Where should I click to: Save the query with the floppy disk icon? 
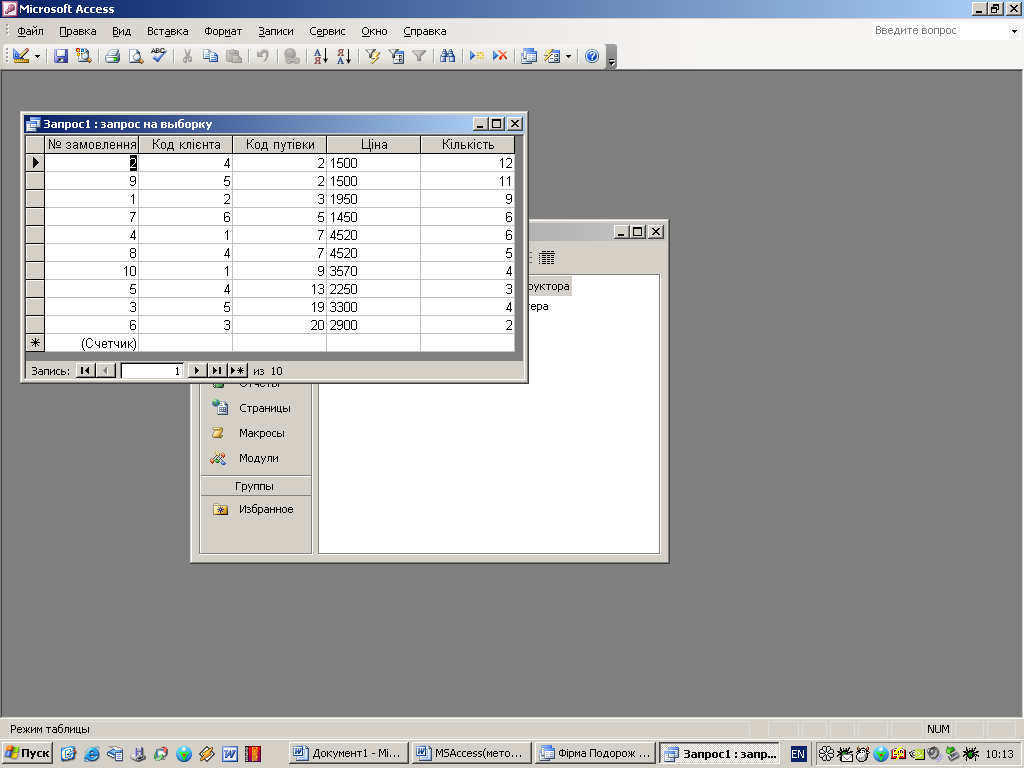(61, 56)
